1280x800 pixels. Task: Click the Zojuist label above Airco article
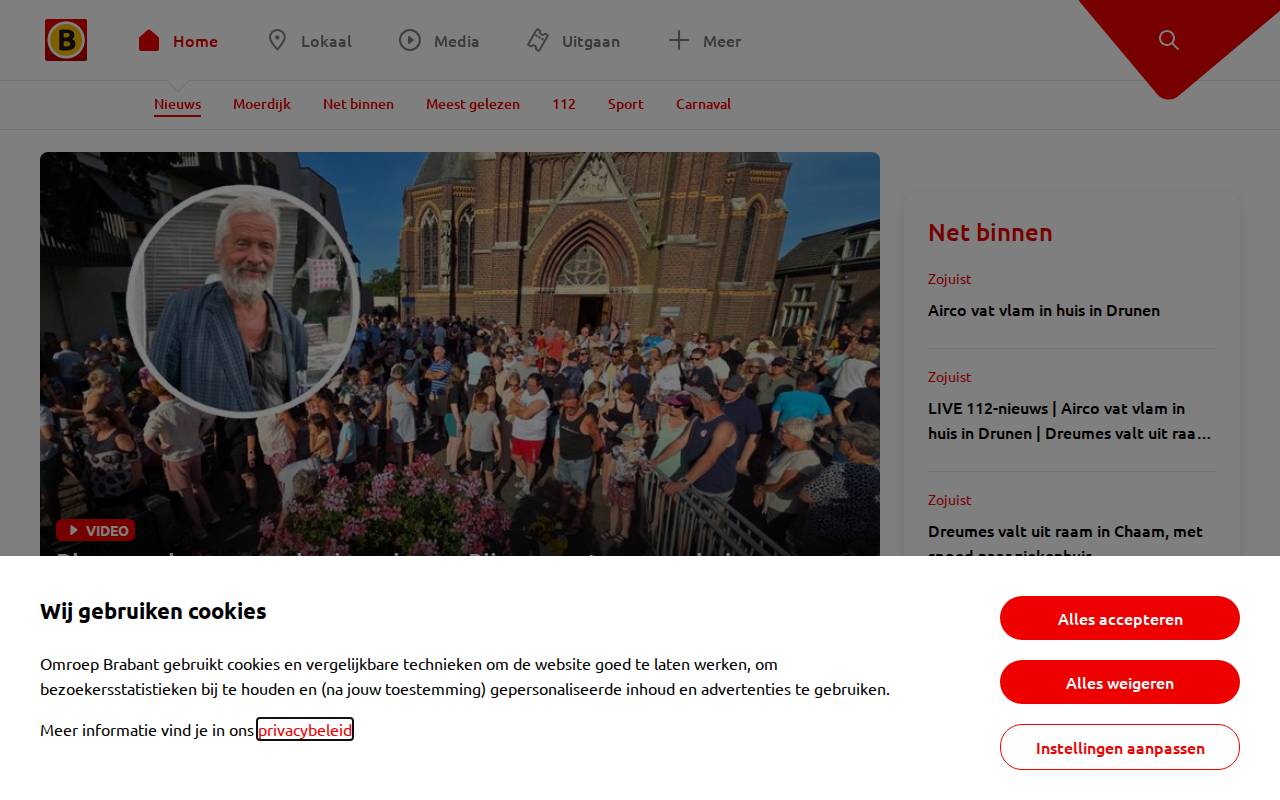[950, 279]
